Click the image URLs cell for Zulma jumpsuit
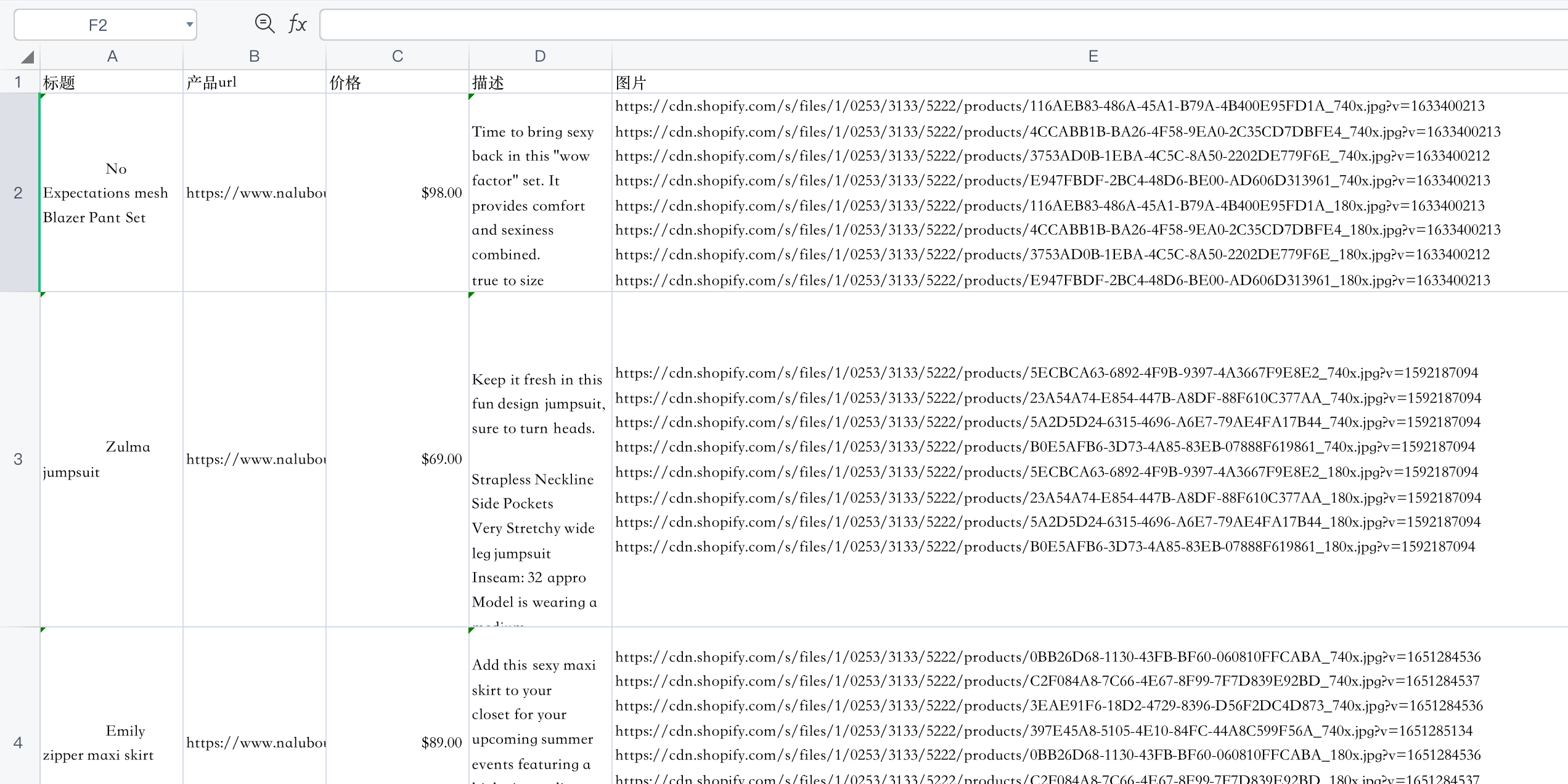 click(x=1090, y=459)
